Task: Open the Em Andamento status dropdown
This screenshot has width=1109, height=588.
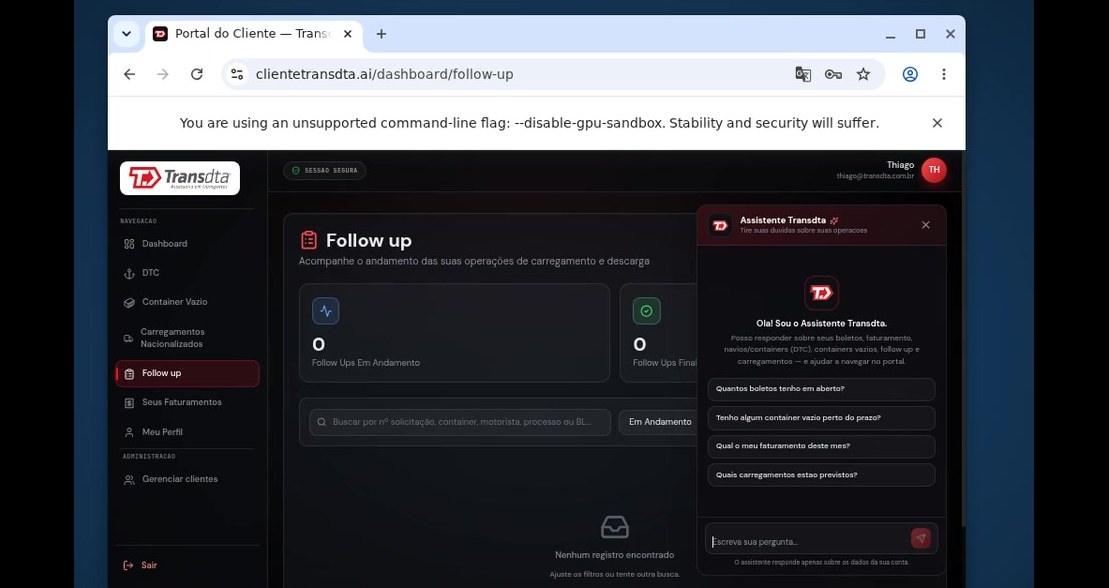Action: click(x=660, y=422)
